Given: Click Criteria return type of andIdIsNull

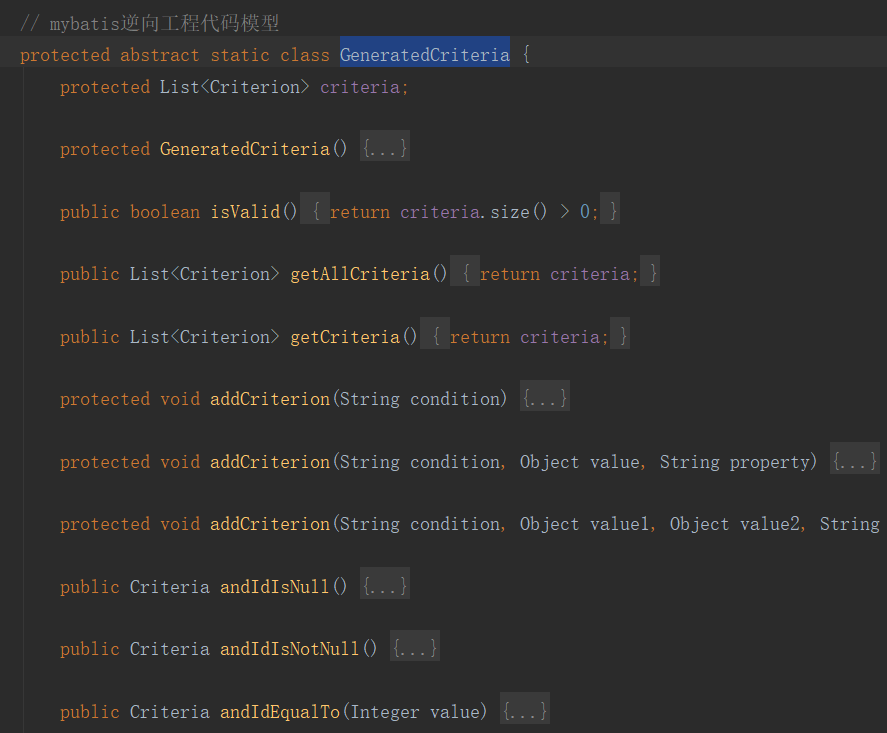Looking at the screenshot, I should tap(170, 587).
